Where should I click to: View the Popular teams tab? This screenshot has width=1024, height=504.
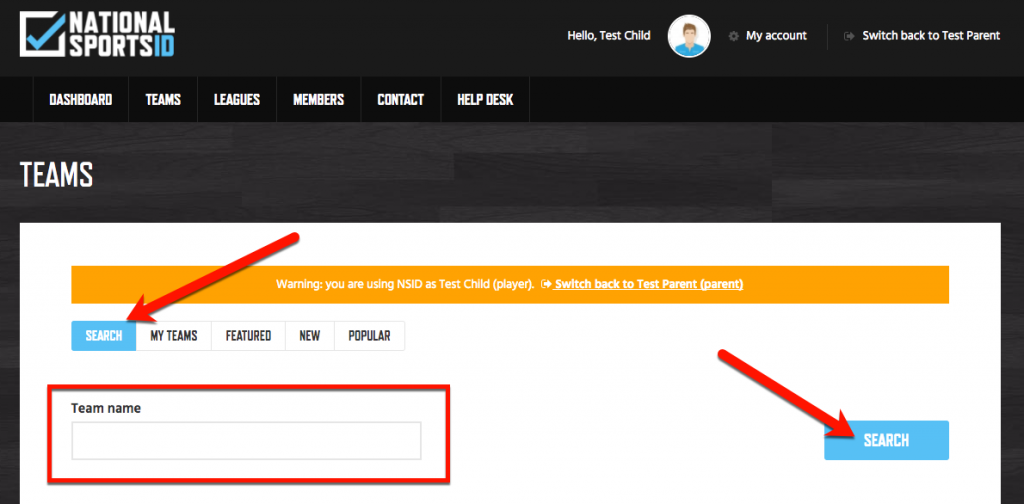370,336
